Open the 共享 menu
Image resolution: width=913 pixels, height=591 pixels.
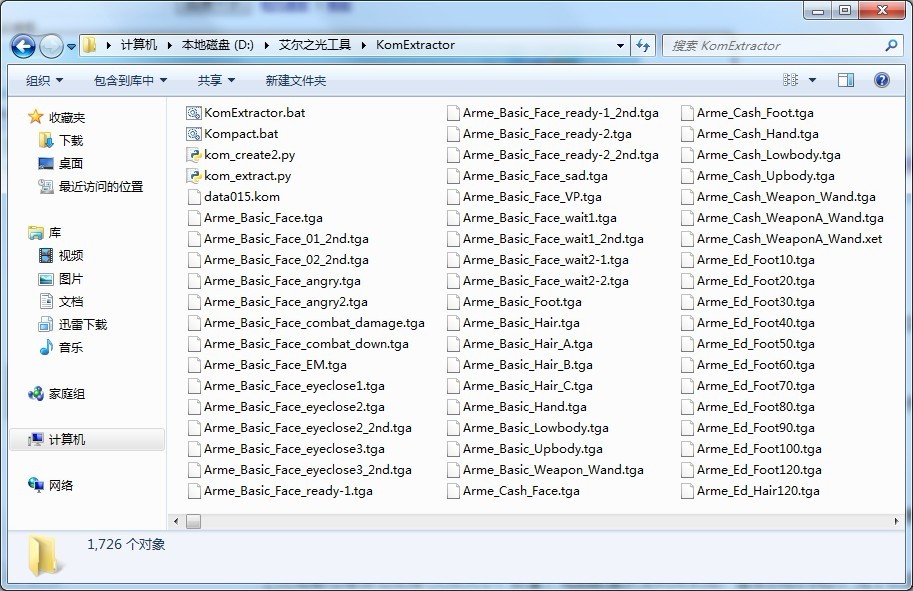216,80
